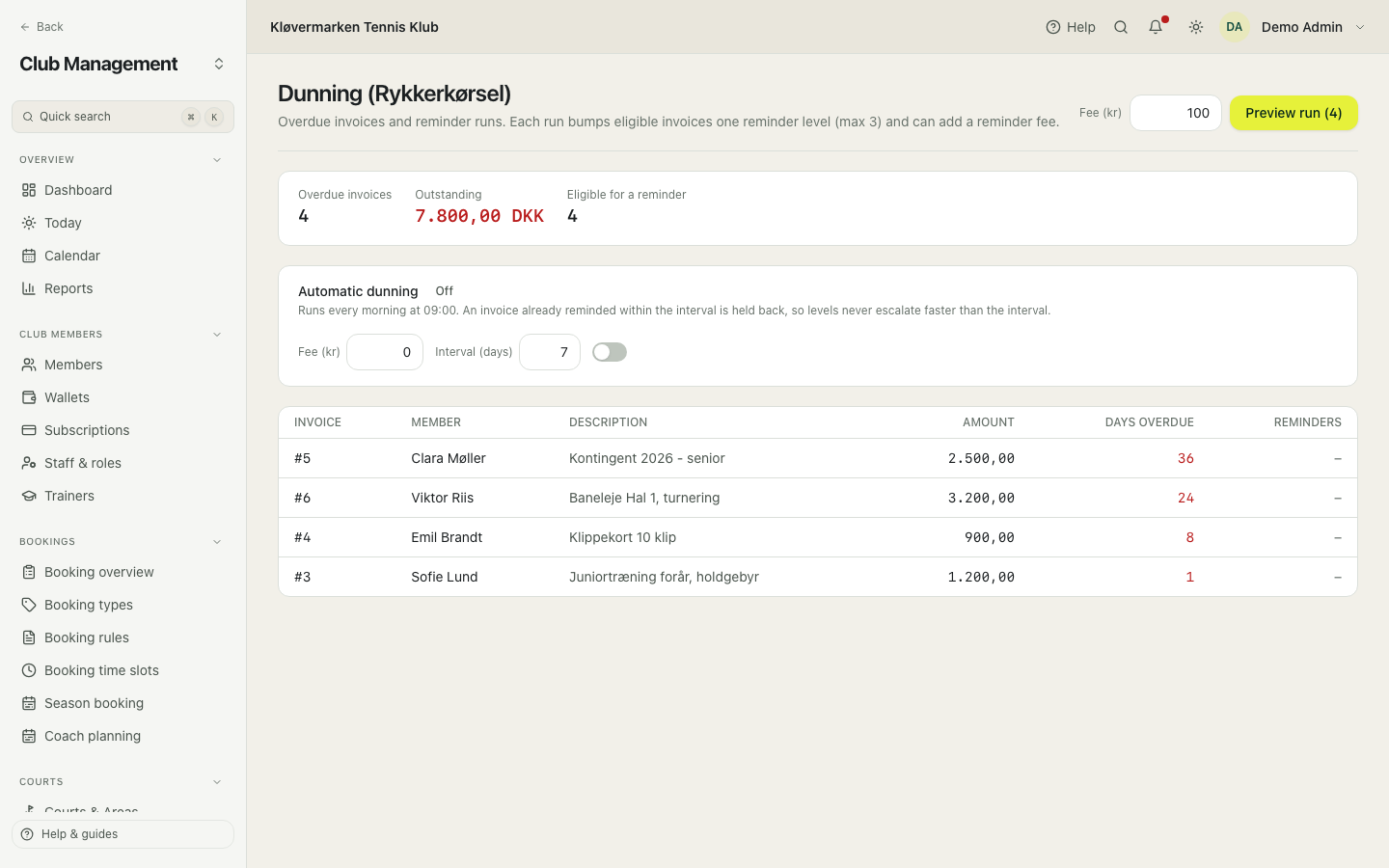Screen dimensions: 1389x868
Task: Click the Members people icon
Action: coord(29,365)
